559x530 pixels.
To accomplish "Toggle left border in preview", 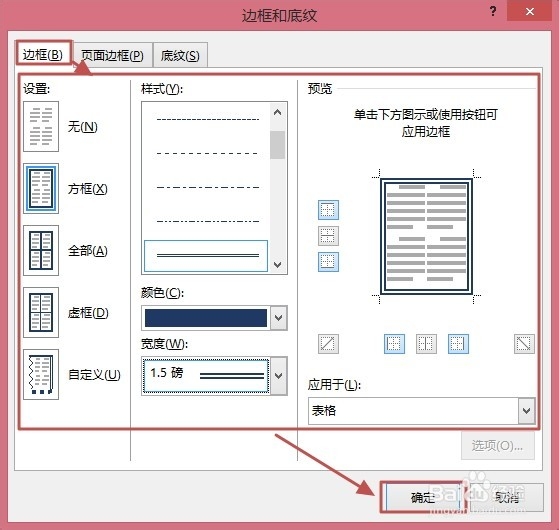I will click(394, 344).
